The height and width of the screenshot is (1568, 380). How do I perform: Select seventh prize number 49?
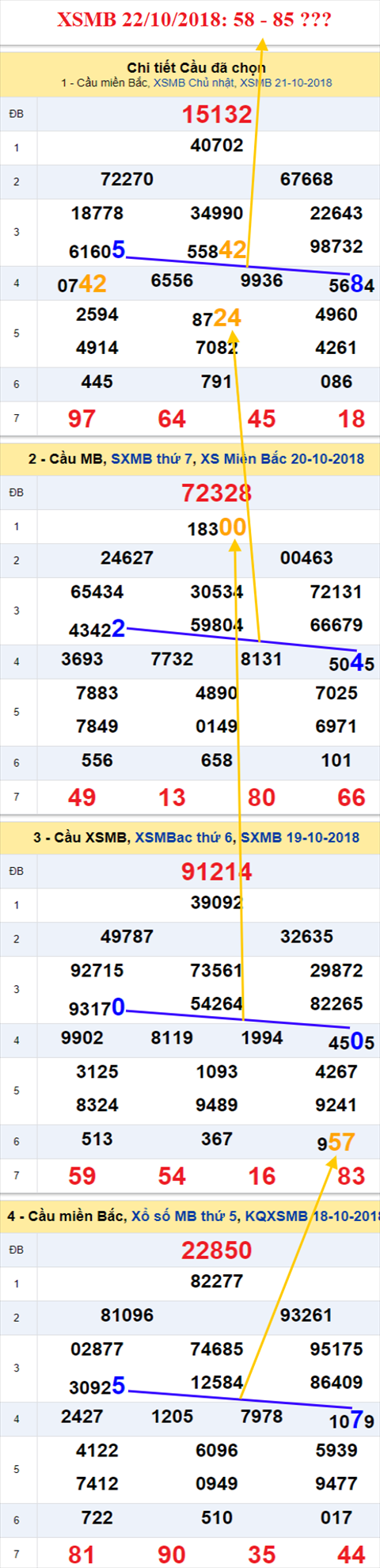pyautogui.click(x=82, y=797)
